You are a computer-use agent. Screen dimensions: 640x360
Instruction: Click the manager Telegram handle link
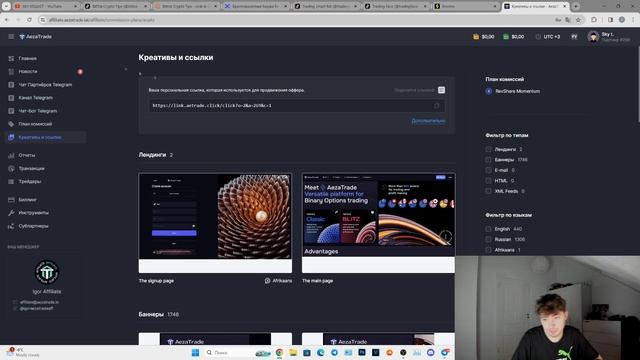[36, 309]
